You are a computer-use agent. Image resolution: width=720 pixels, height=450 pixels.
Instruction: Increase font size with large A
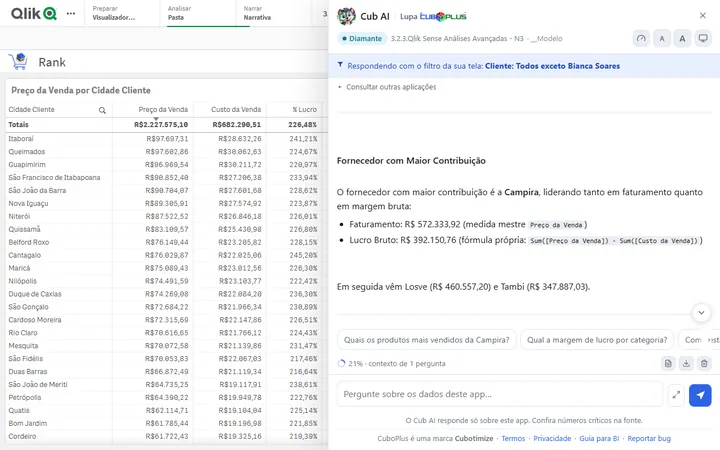[x=682, y=39]
